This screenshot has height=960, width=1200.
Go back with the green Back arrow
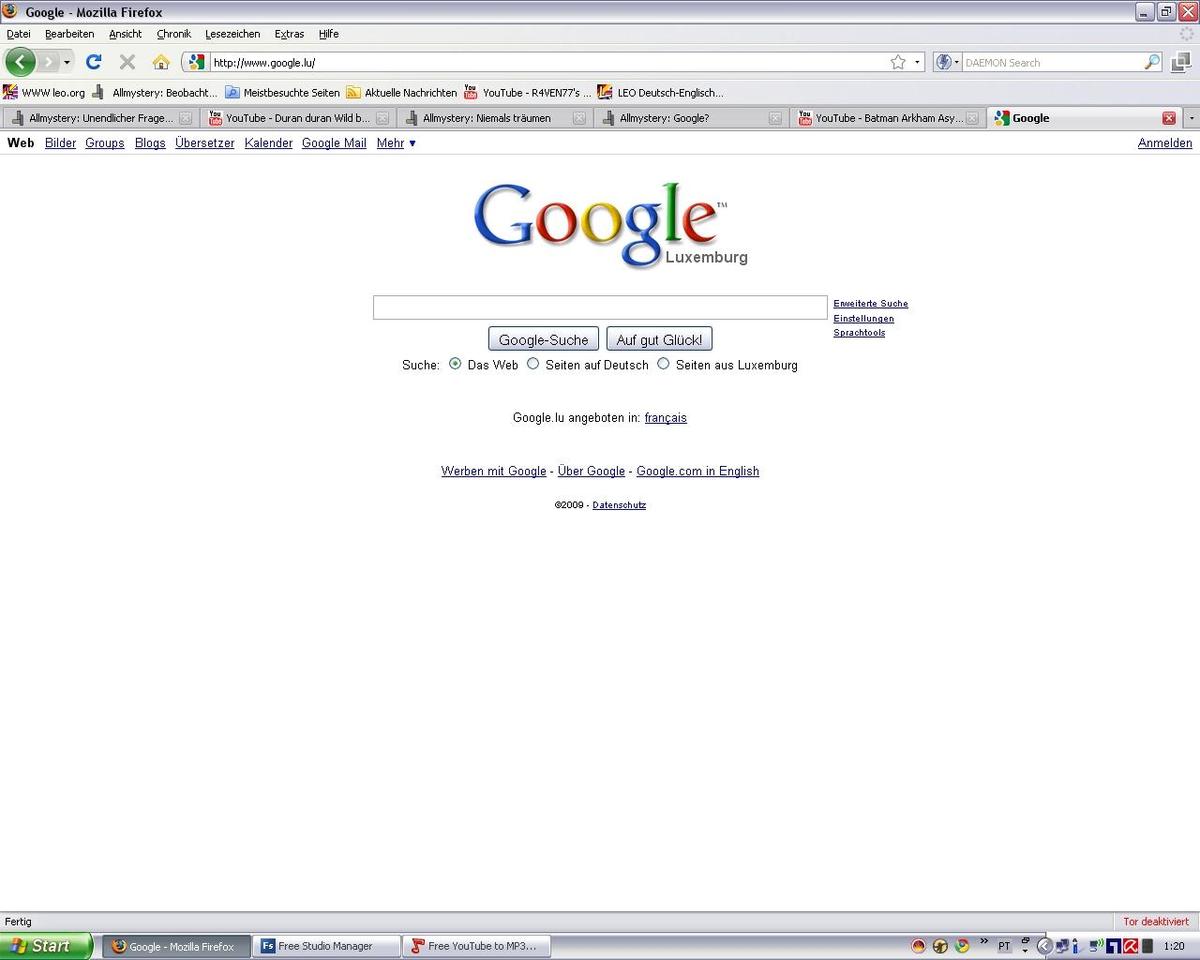(20, 62)
